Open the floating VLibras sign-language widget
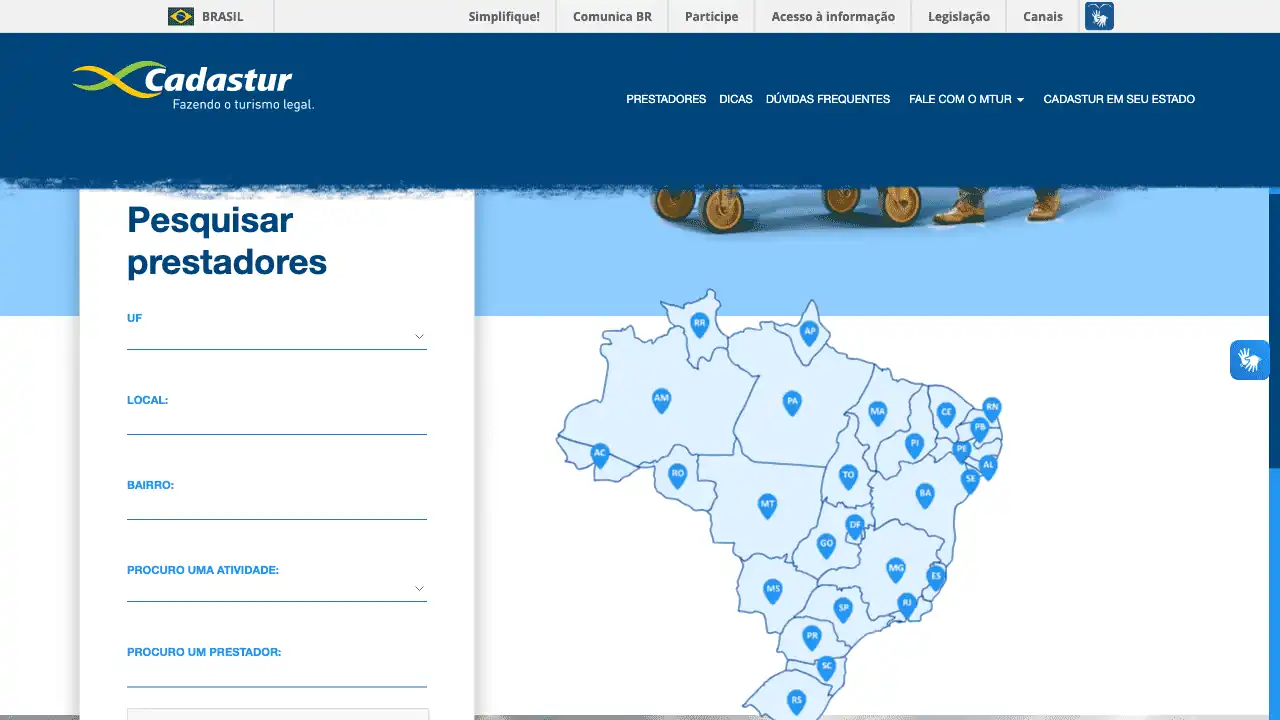1280x720 pixels. (x=1249, y=360)
